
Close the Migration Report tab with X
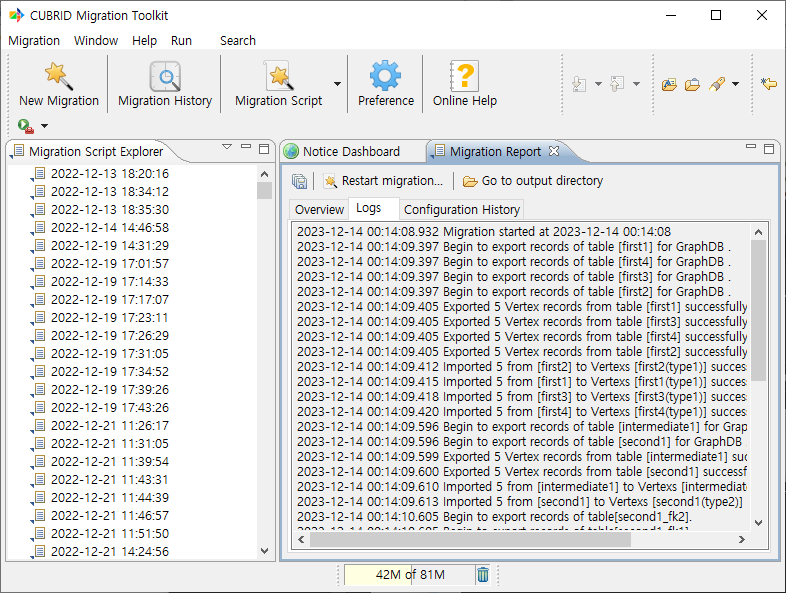pos(553,151)
